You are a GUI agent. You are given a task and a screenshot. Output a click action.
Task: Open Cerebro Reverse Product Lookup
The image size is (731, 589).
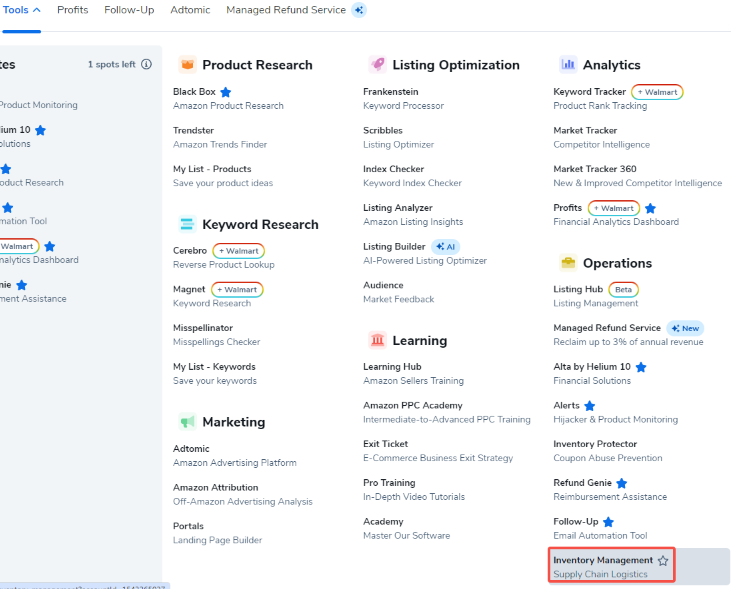coord(224,257)
